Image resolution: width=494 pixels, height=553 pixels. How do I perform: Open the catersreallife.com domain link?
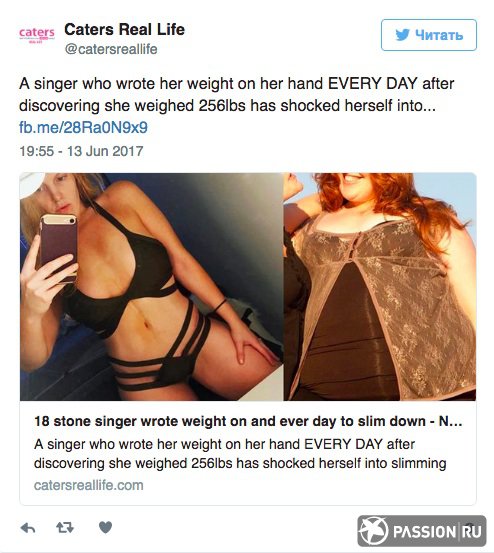click(x=89, y=485)
